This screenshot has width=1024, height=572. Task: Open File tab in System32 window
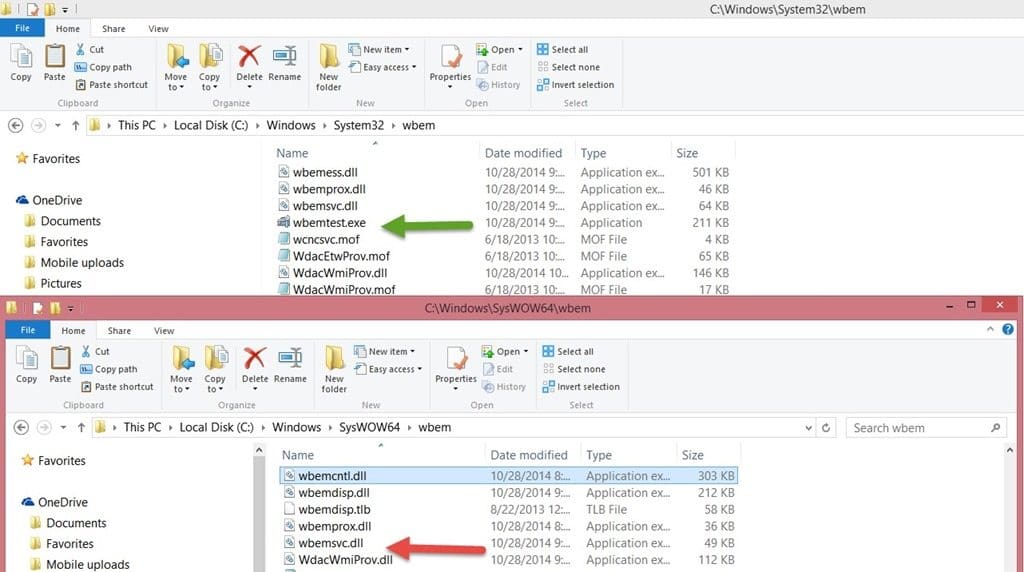point(22,28)
